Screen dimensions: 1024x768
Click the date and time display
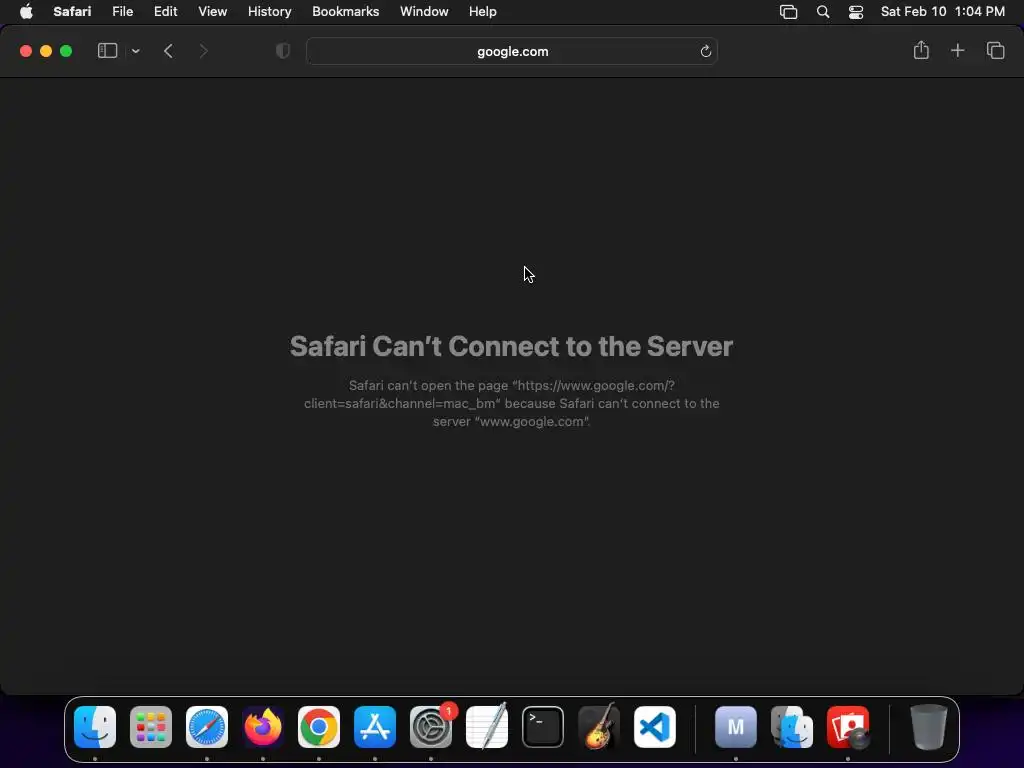tap(942, 12)
